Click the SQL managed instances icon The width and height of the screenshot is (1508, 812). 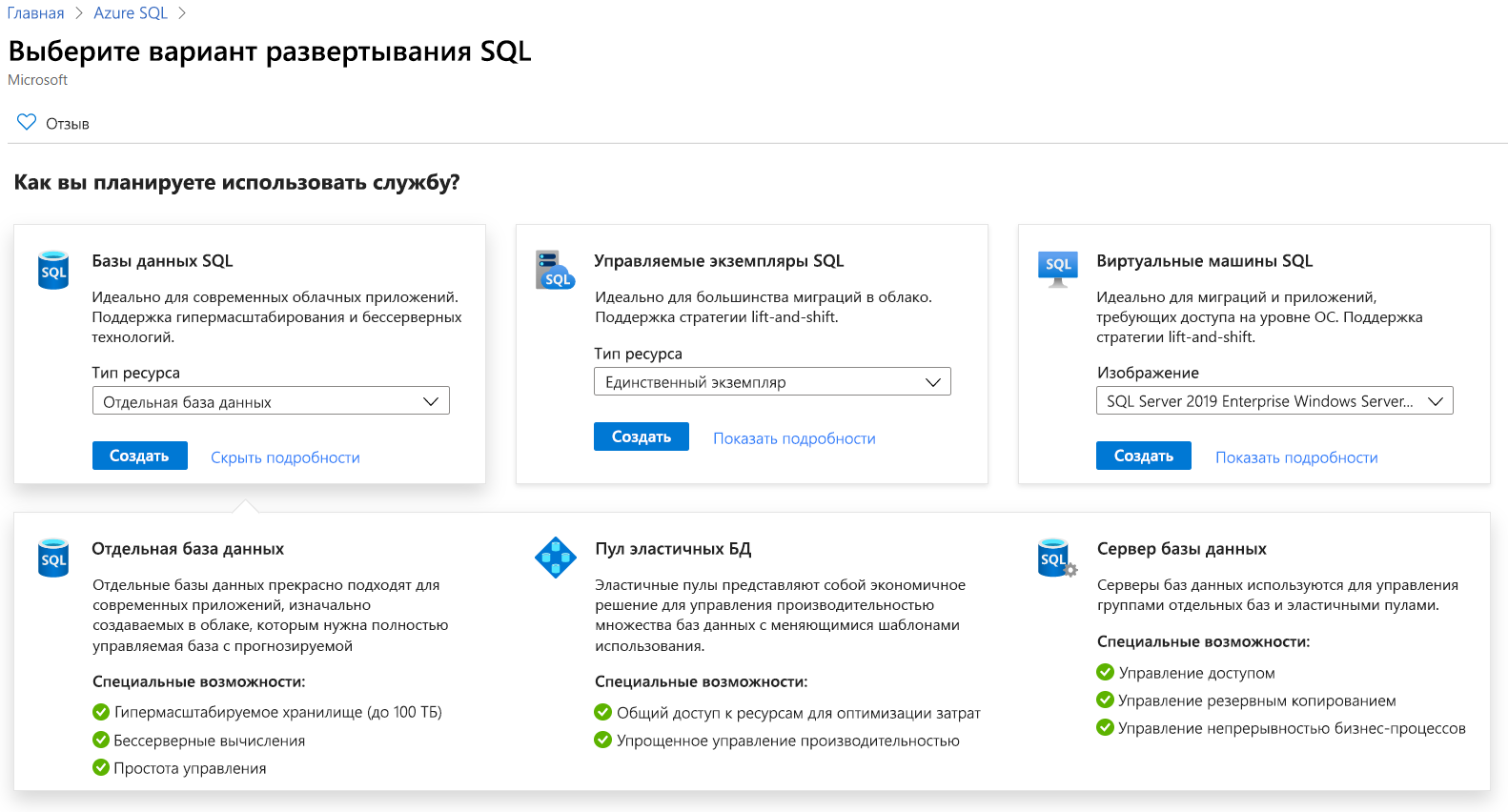556,270
